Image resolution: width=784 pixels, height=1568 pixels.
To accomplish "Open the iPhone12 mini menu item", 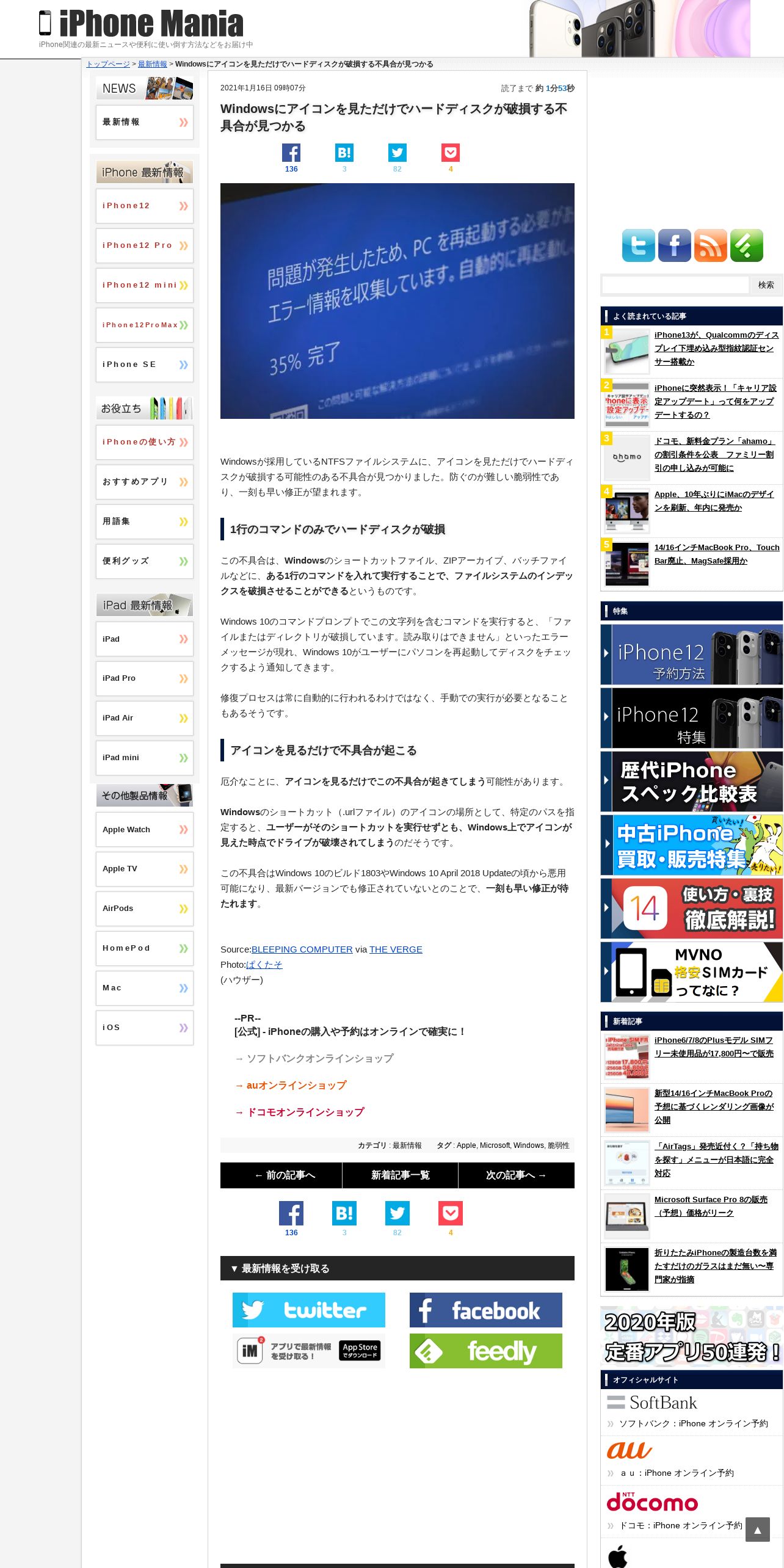I will click(145, 285).
